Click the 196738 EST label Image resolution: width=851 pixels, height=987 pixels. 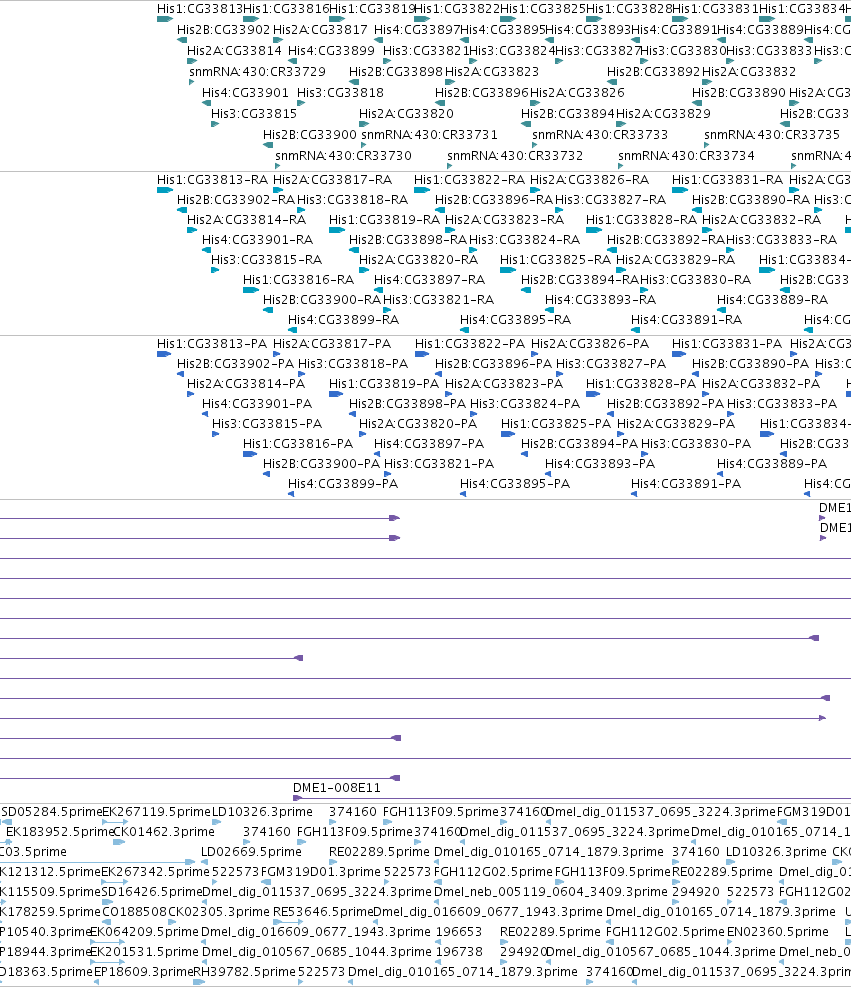coord(459,952)
